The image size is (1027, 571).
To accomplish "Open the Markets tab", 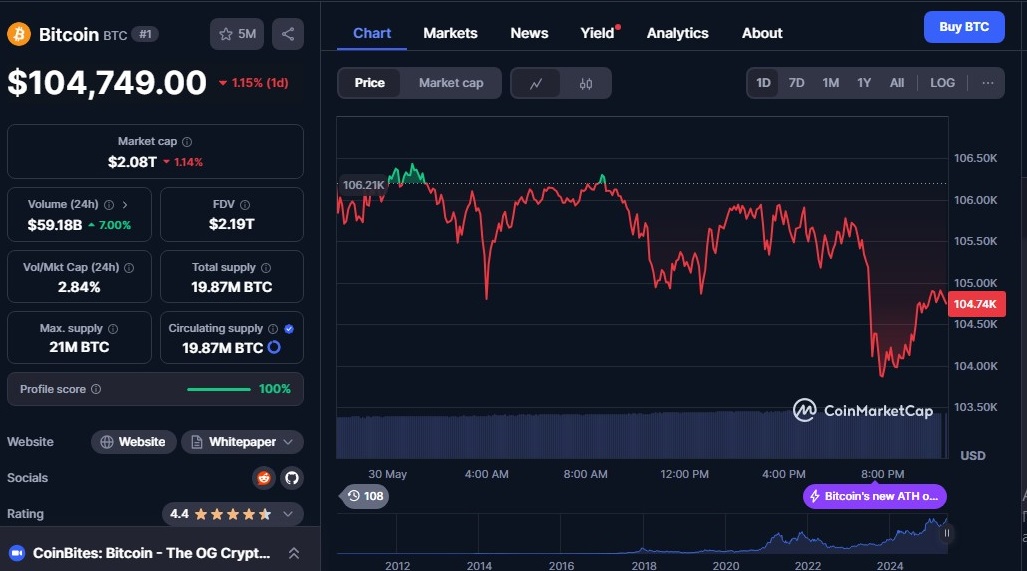I will [x=450, y=33].
